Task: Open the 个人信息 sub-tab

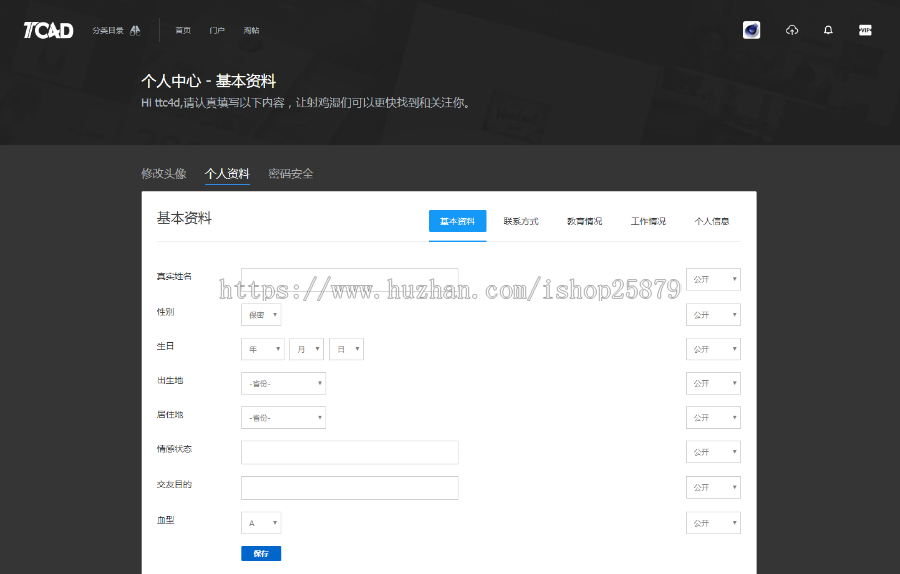Action: pos(712,221)
